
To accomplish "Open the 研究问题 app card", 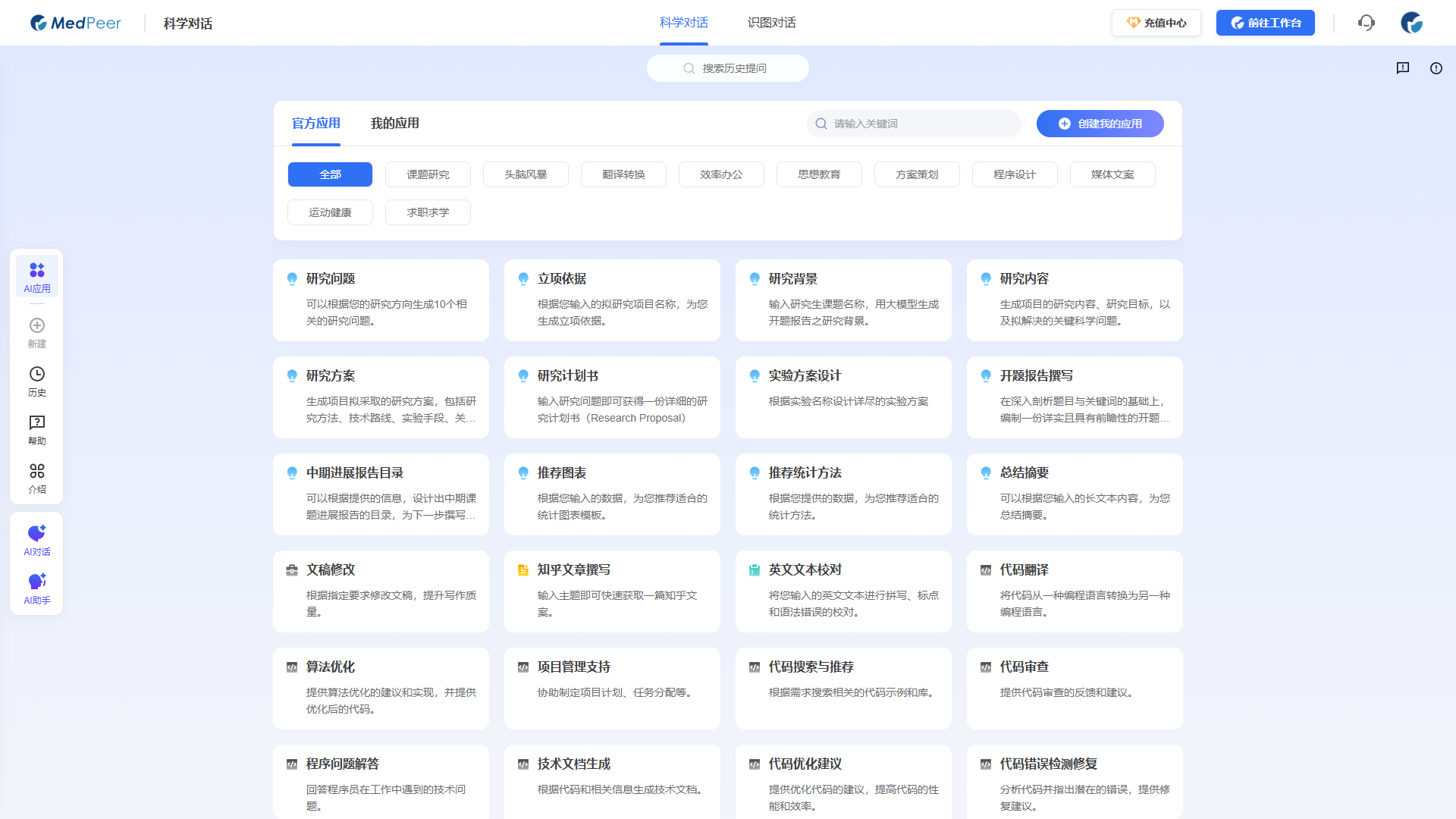I will click(x=381, y=300).
